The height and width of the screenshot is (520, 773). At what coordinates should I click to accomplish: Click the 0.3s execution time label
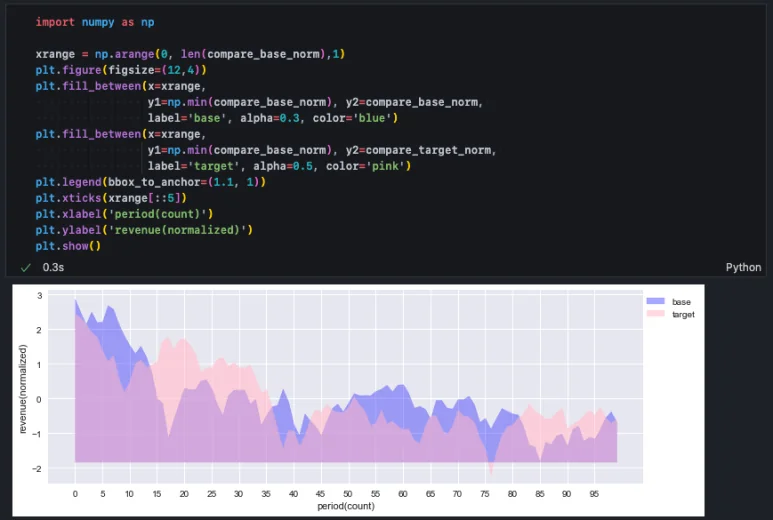[53, 267]
